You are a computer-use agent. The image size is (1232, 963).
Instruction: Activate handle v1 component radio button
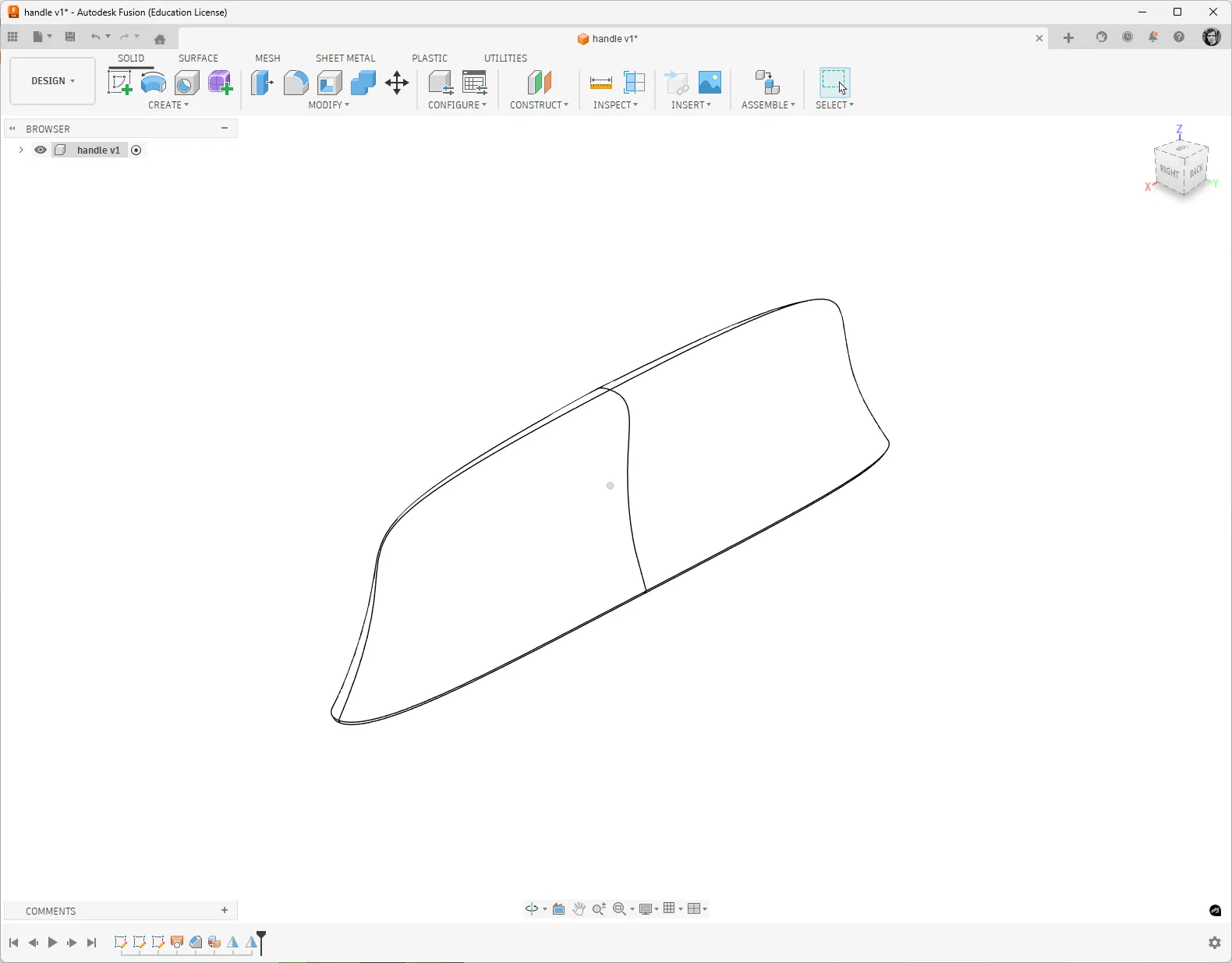point(136,150)
